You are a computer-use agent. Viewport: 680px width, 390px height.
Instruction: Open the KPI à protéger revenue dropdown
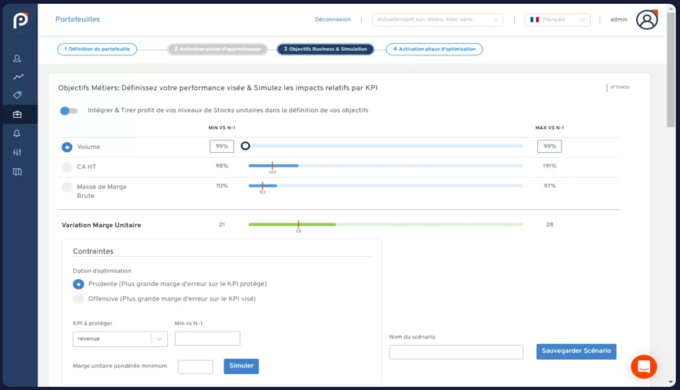[120, 339]
